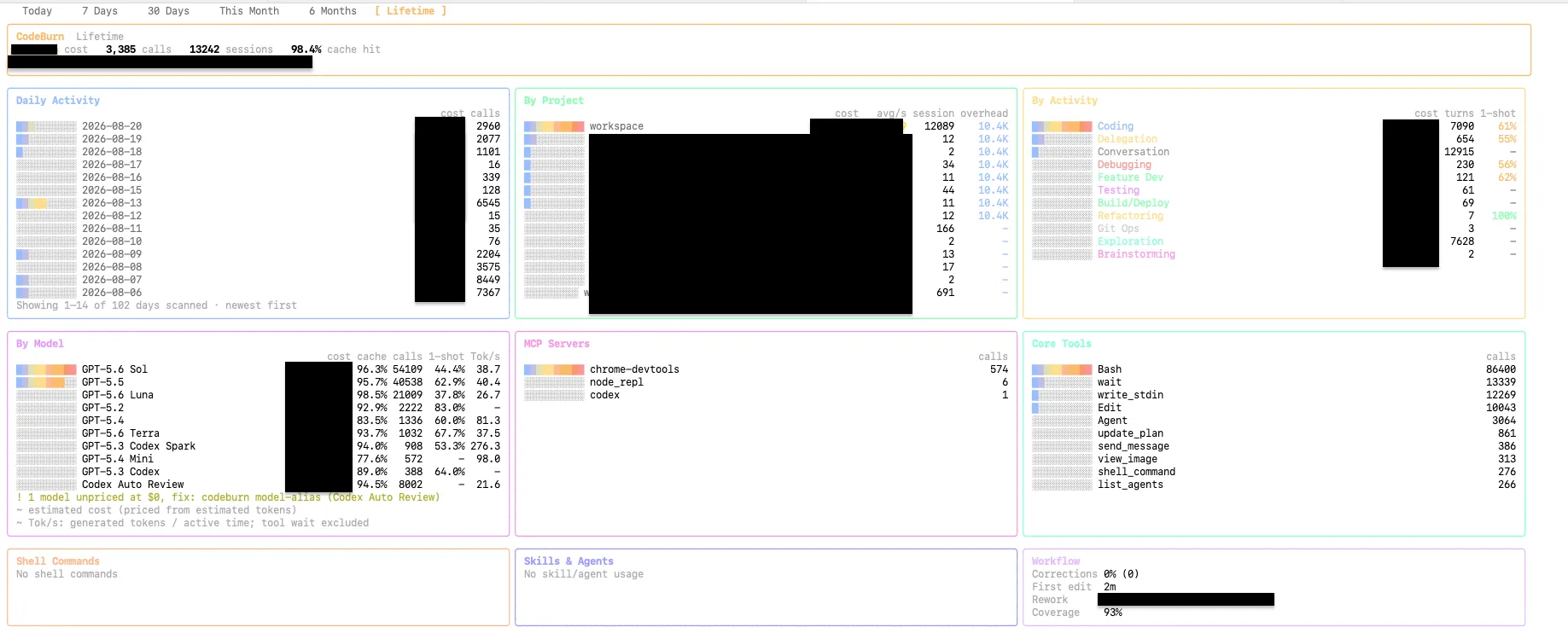Click the Workflow panel heading
Viewport: 1568px width, 633px height.
coord(1056,561)
